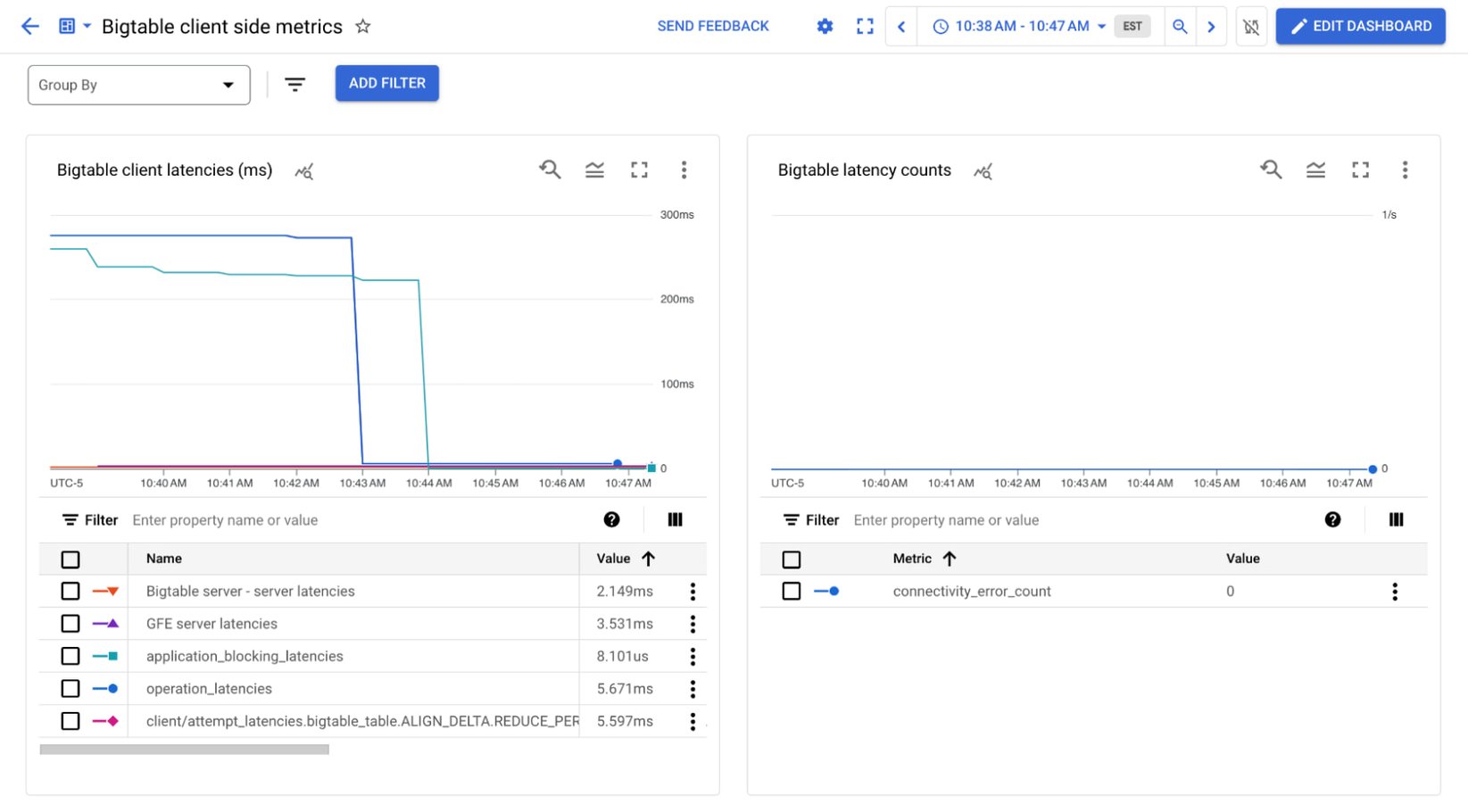Click the top toolbar zoom magnifier icon

pyautogui.click(x=1180, y=27)
